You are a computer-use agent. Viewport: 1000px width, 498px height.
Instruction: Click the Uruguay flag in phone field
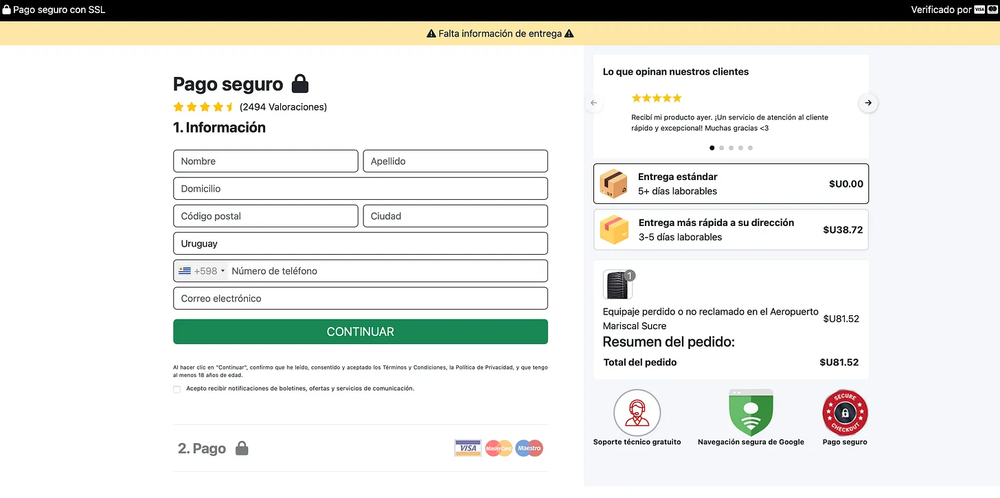(x=185, y=271)
